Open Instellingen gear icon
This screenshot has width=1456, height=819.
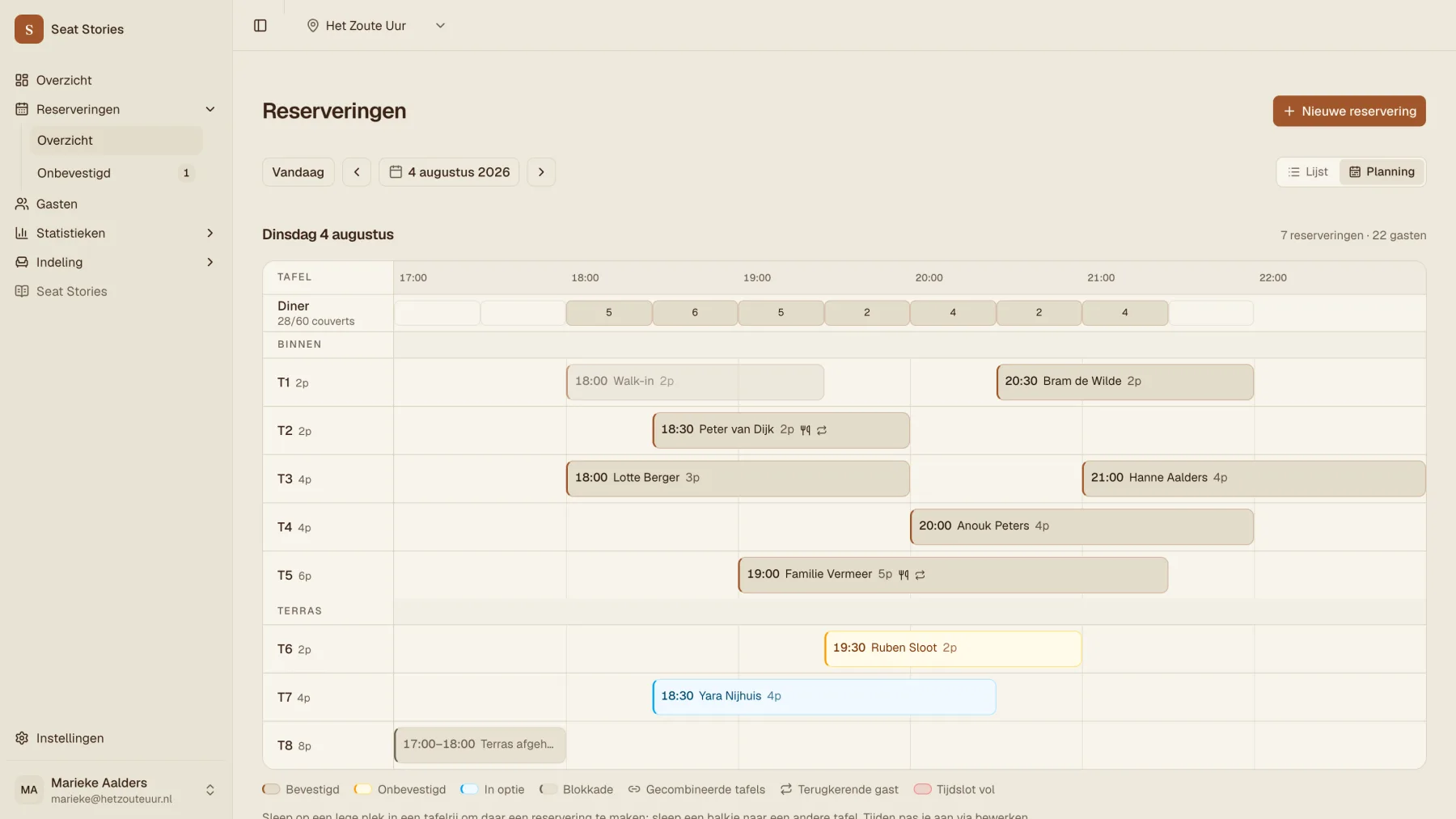point(22,738)
